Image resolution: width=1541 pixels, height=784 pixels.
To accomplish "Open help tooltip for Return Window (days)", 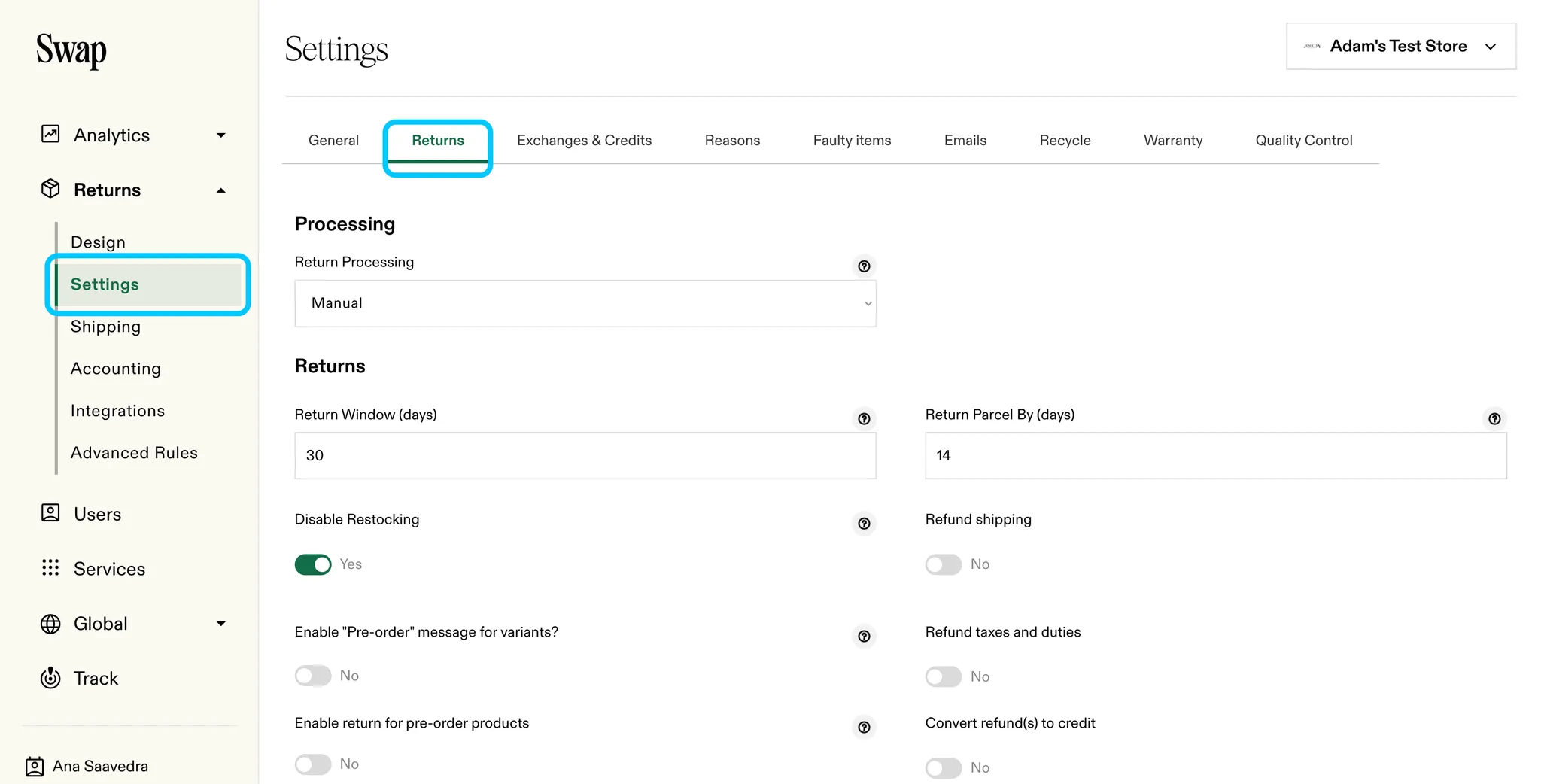I will (864, 419).
